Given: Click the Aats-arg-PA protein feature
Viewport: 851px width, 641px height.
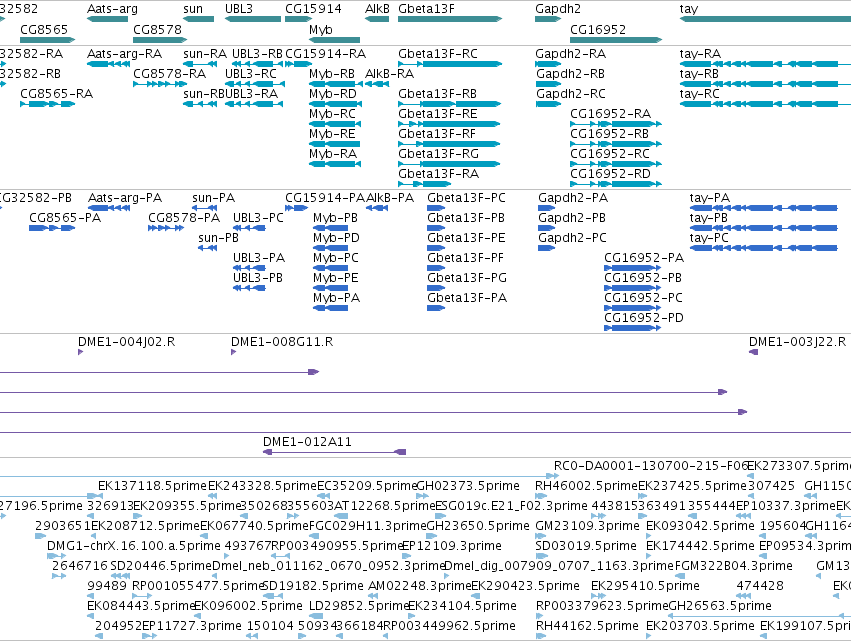Looking at the screenshot, I should [x=109, y=208].
